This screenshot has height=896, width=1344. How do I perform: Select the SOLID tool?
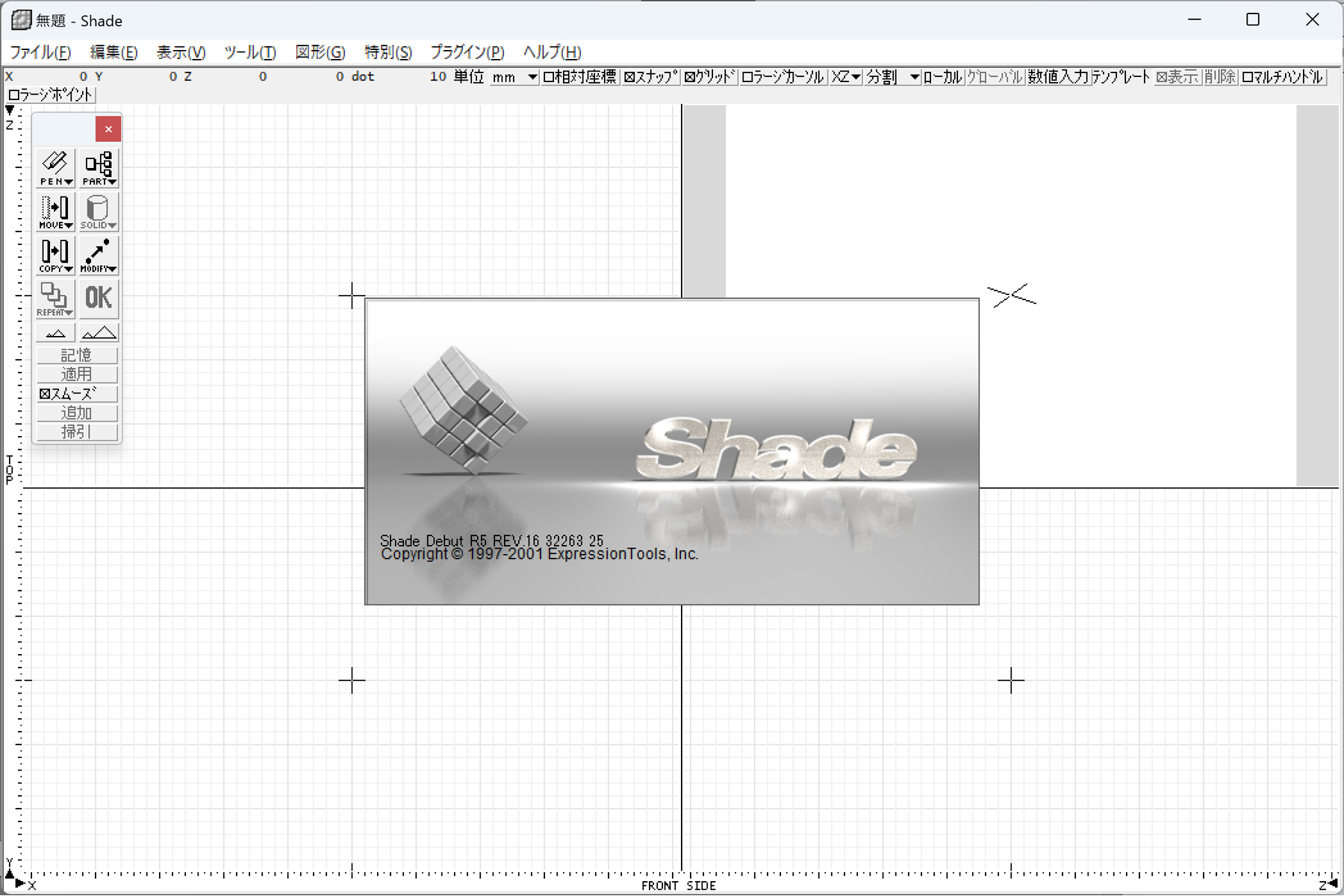[98, 211]
